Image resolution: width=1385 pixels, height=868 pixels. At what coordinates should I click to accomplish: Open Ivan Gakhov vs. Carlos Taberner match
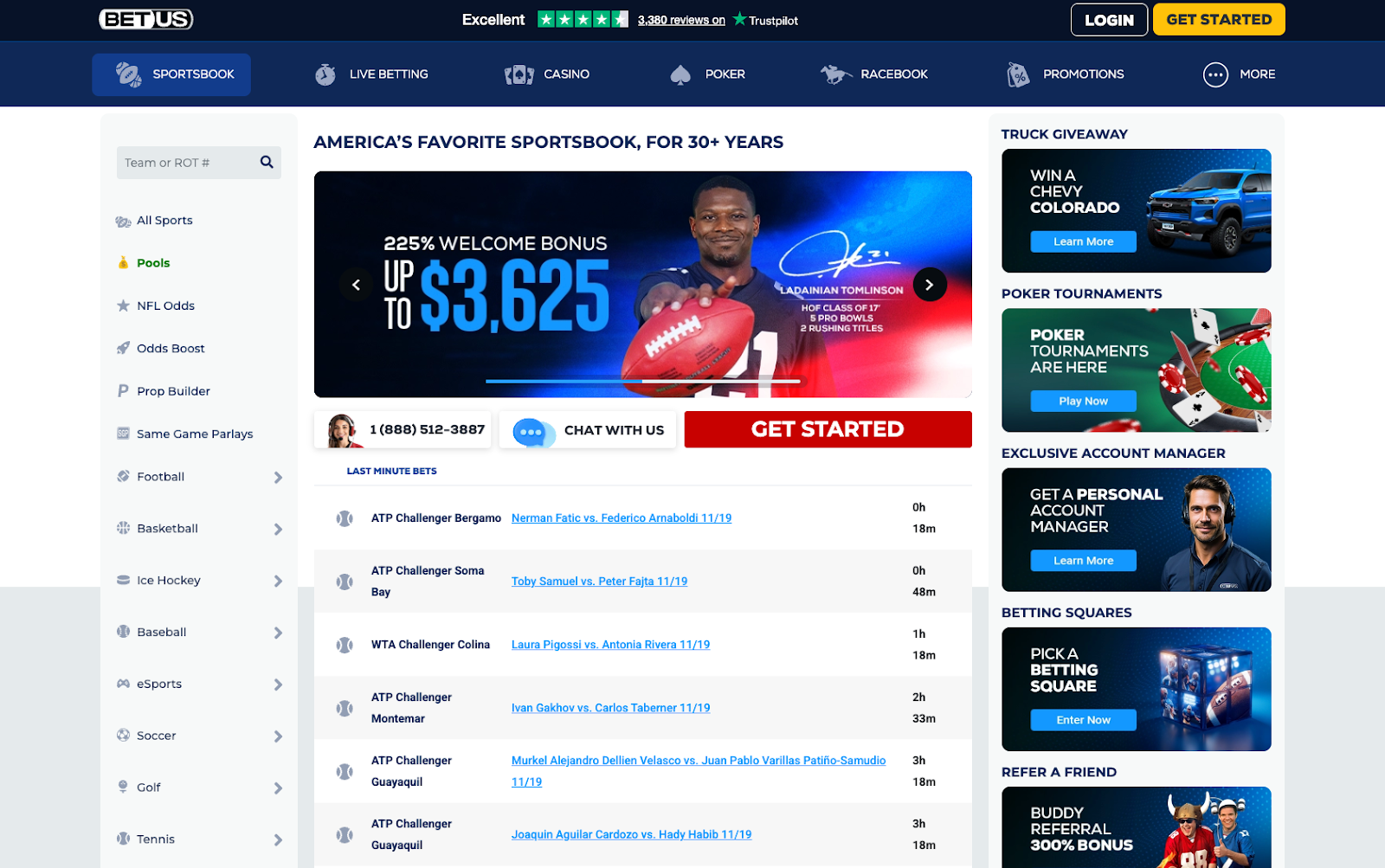[x=610, y=708]
